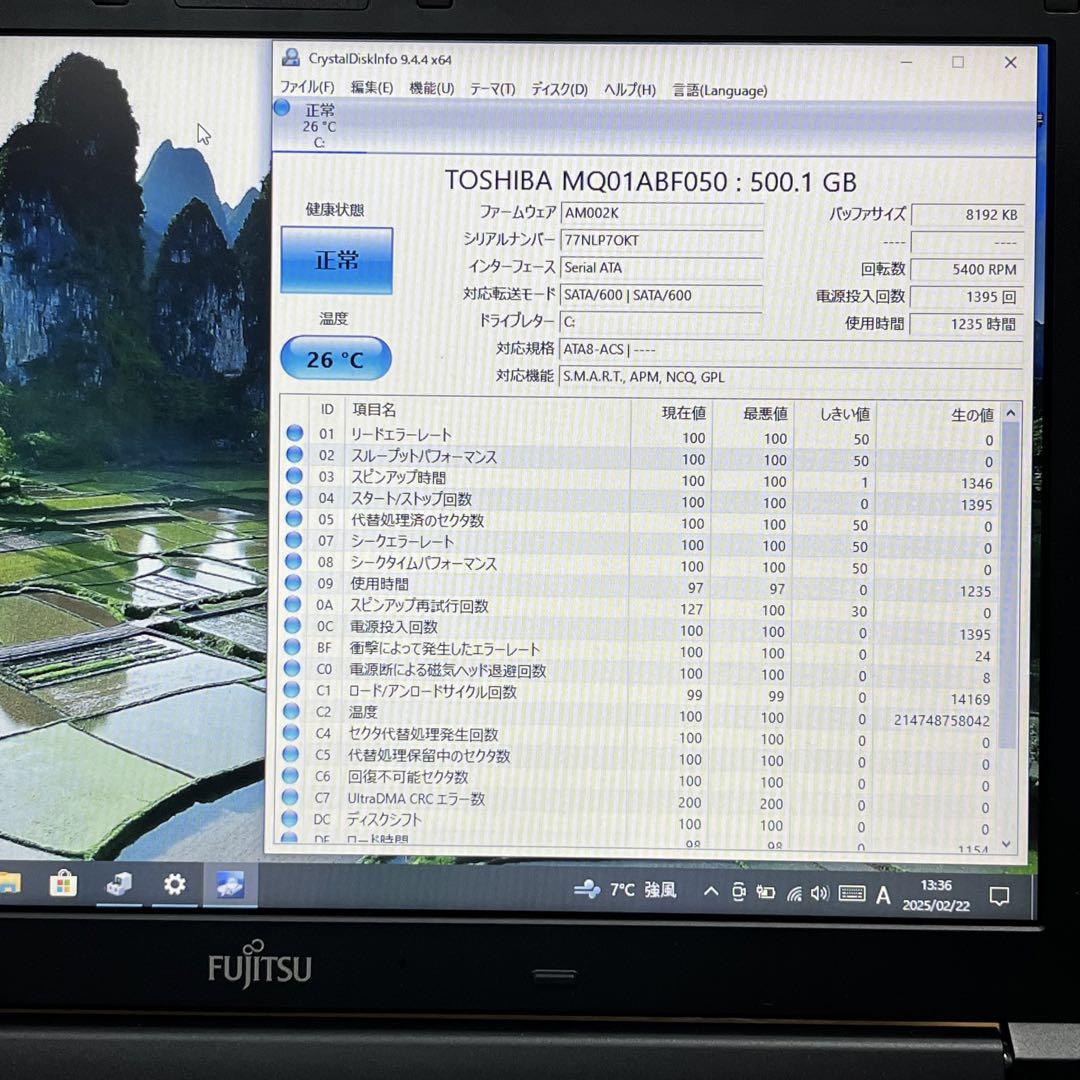Image resolution: width=1080 pixels, height=1080 pixels.
Task: Click the status circle for スピンアップ再試行回数 row
Action: pos(293,604)
